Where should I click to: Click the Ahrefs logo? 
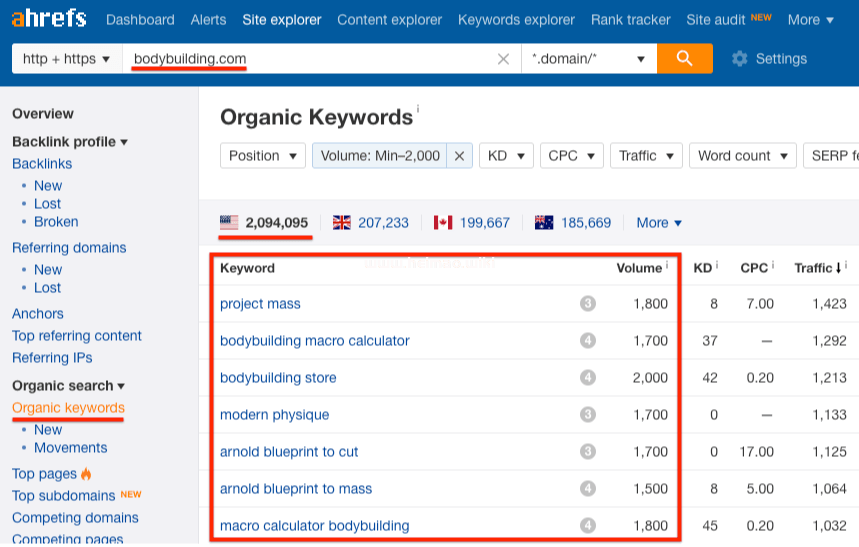pos(49,19)
